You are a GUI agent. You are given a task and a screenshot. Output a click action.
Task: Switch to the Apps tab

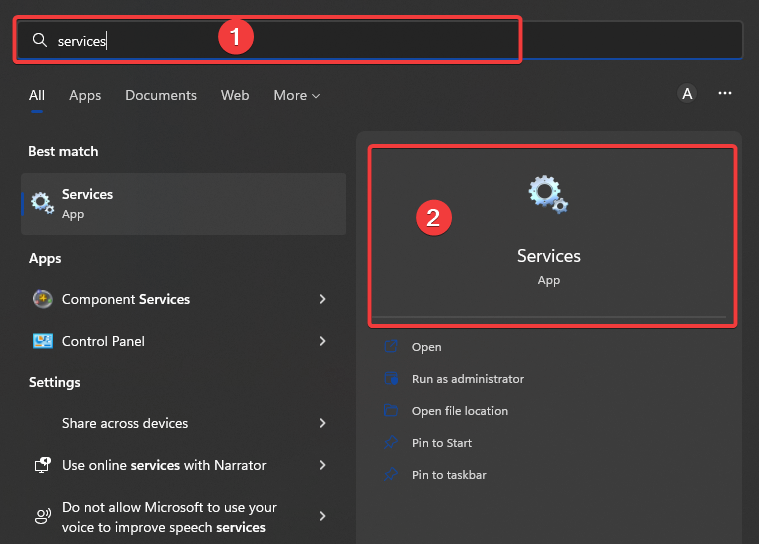(x=85, y=95)
